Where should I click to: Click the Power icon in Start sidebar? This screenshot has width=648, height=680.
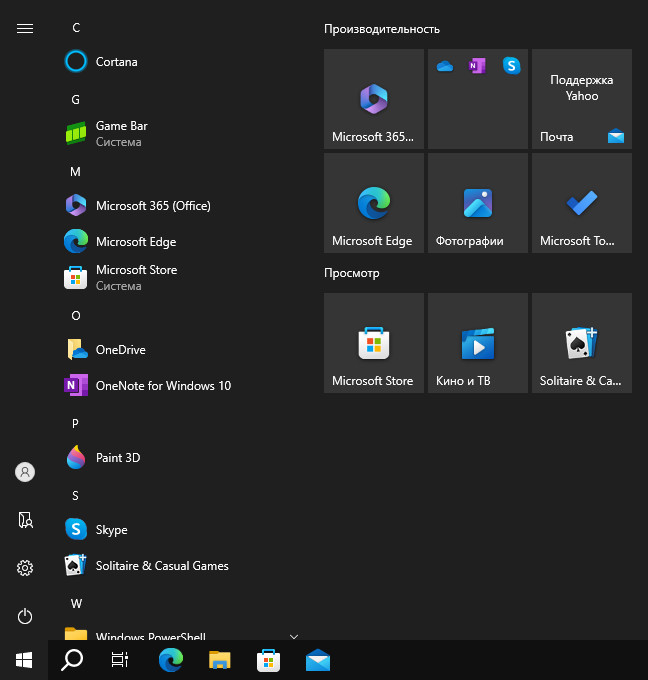tap(25, 616)
